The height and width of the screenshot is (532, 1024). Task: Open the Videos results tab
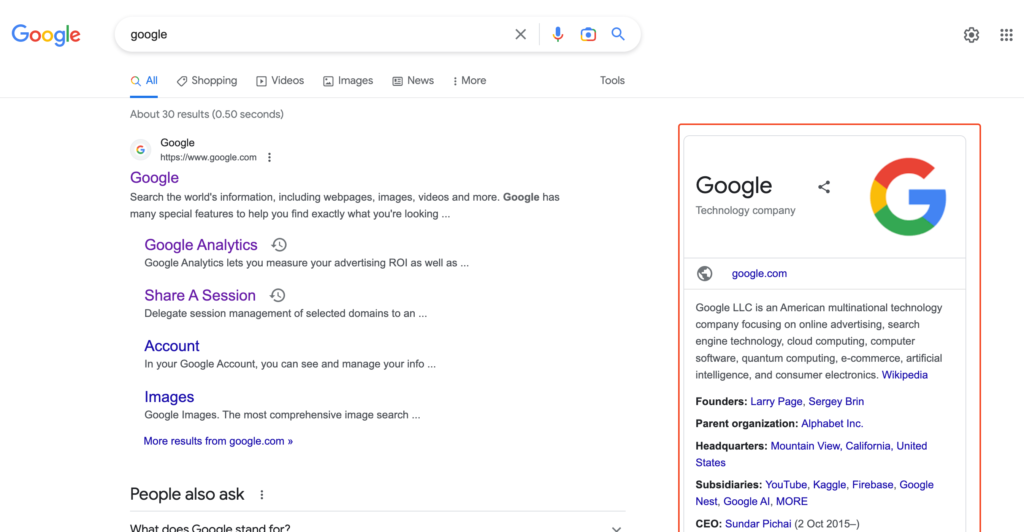280,80
